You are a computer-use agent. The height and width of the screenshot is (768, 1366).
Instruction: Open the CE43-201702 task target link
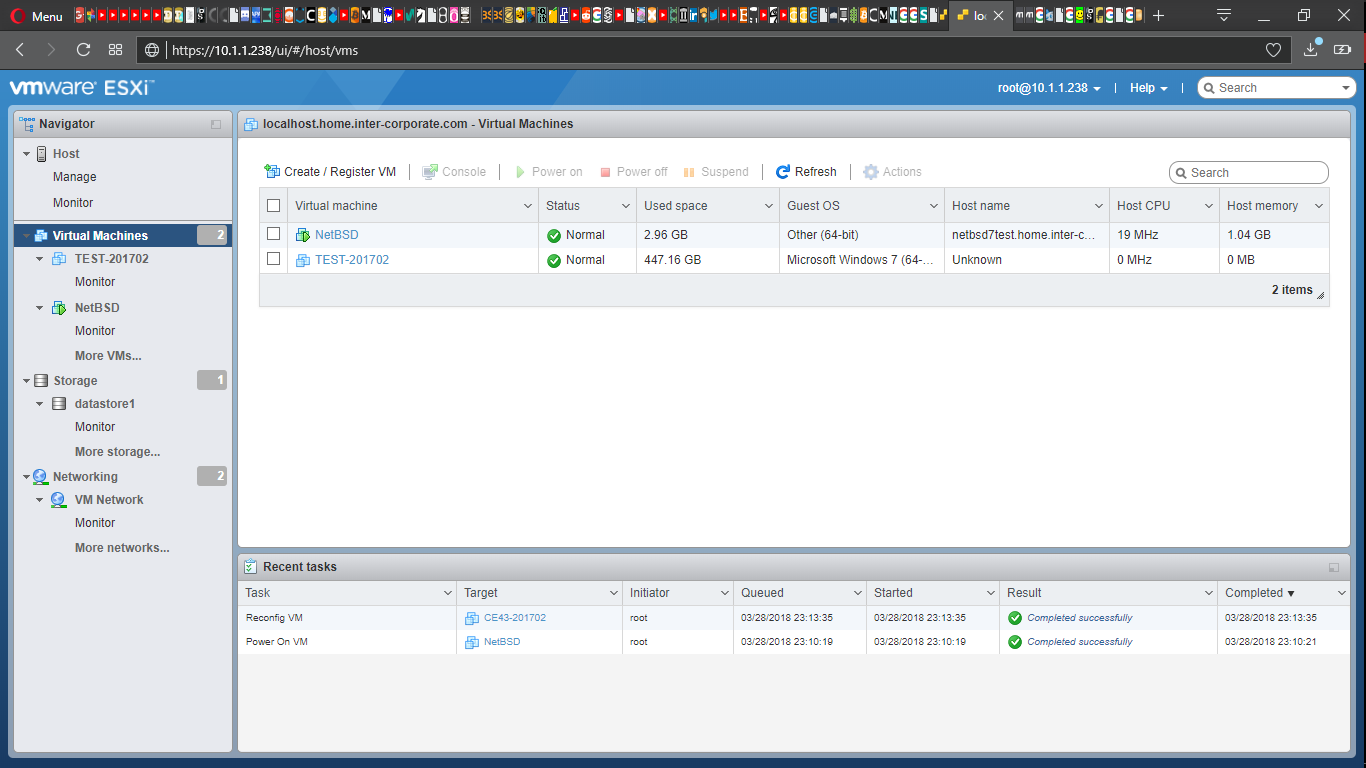(x=515, y=618)
